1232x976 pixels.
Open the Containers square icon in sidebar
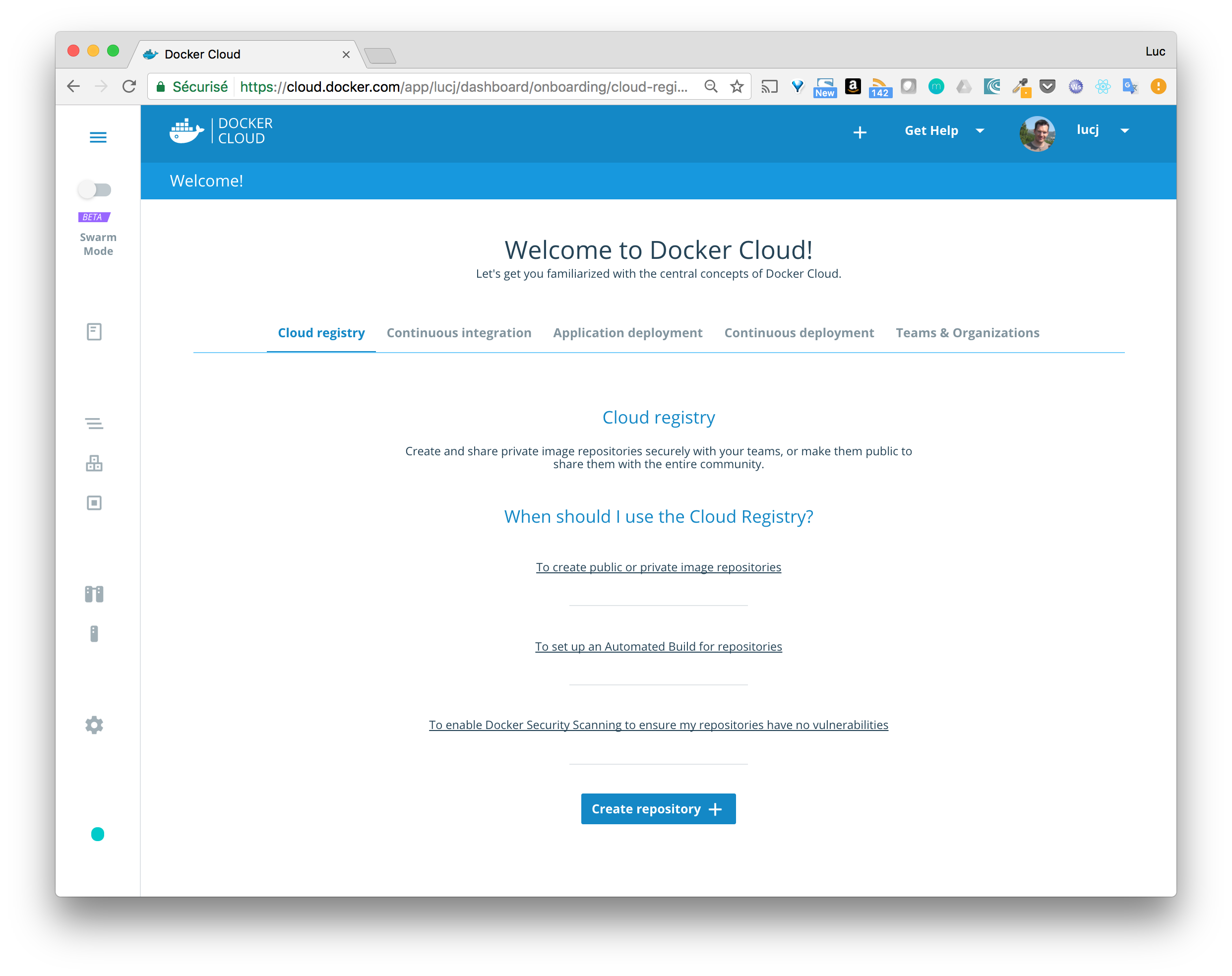click(x=94, y=503)
